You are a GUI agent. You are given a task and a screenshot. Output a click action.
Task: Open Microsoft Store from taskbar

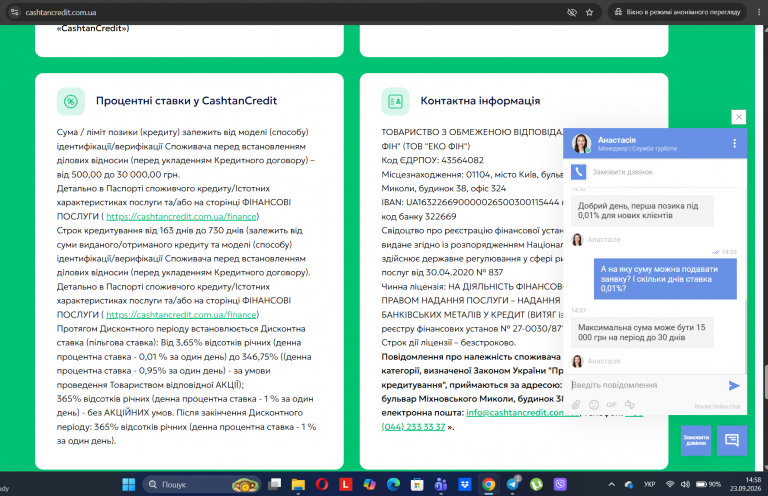tap(417, 485)
